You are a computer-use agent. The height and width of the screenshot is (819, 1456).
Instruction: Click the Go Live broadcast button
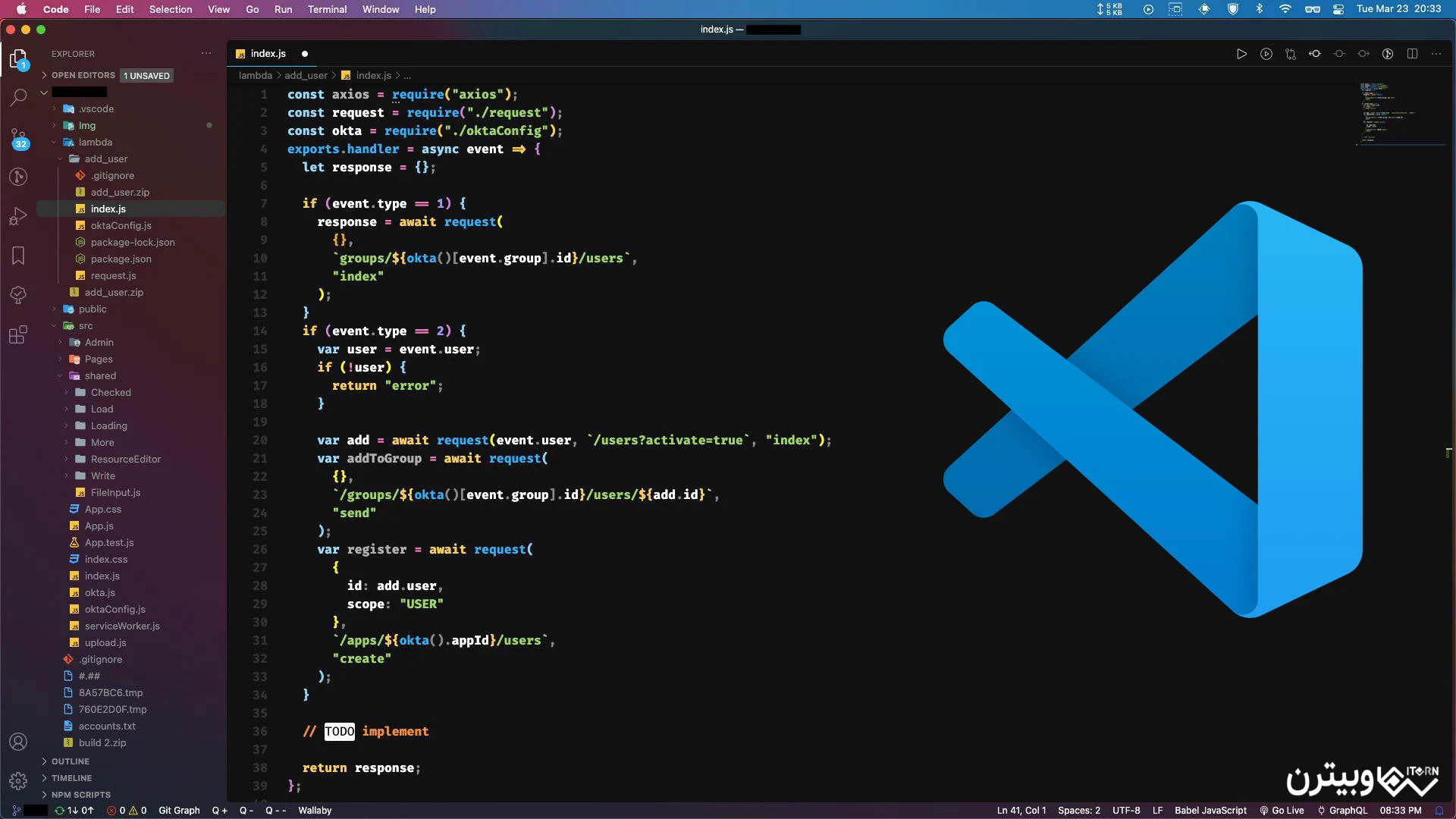pos(1282,810)
